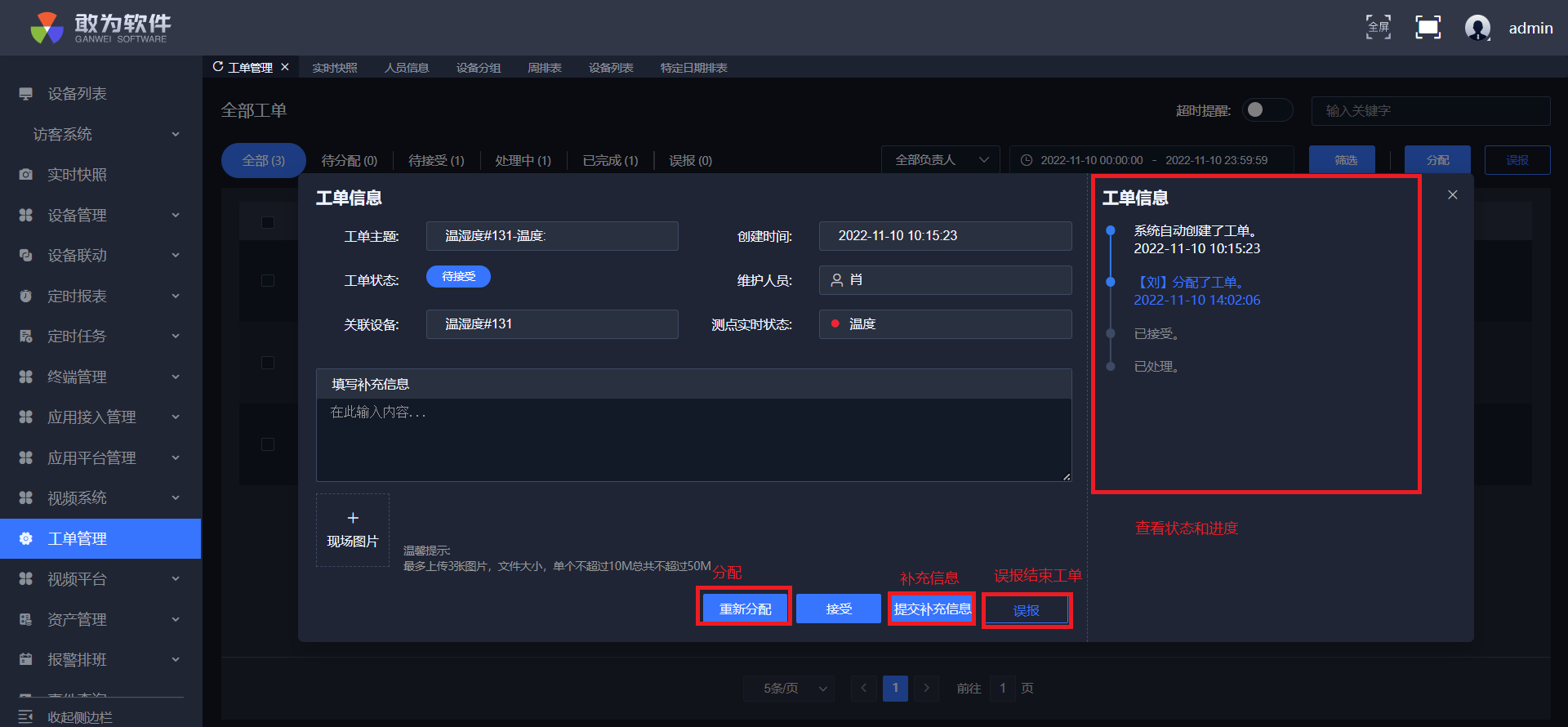
Task: Click the 敢为软件 logo
Action: [x=100, y=28]
